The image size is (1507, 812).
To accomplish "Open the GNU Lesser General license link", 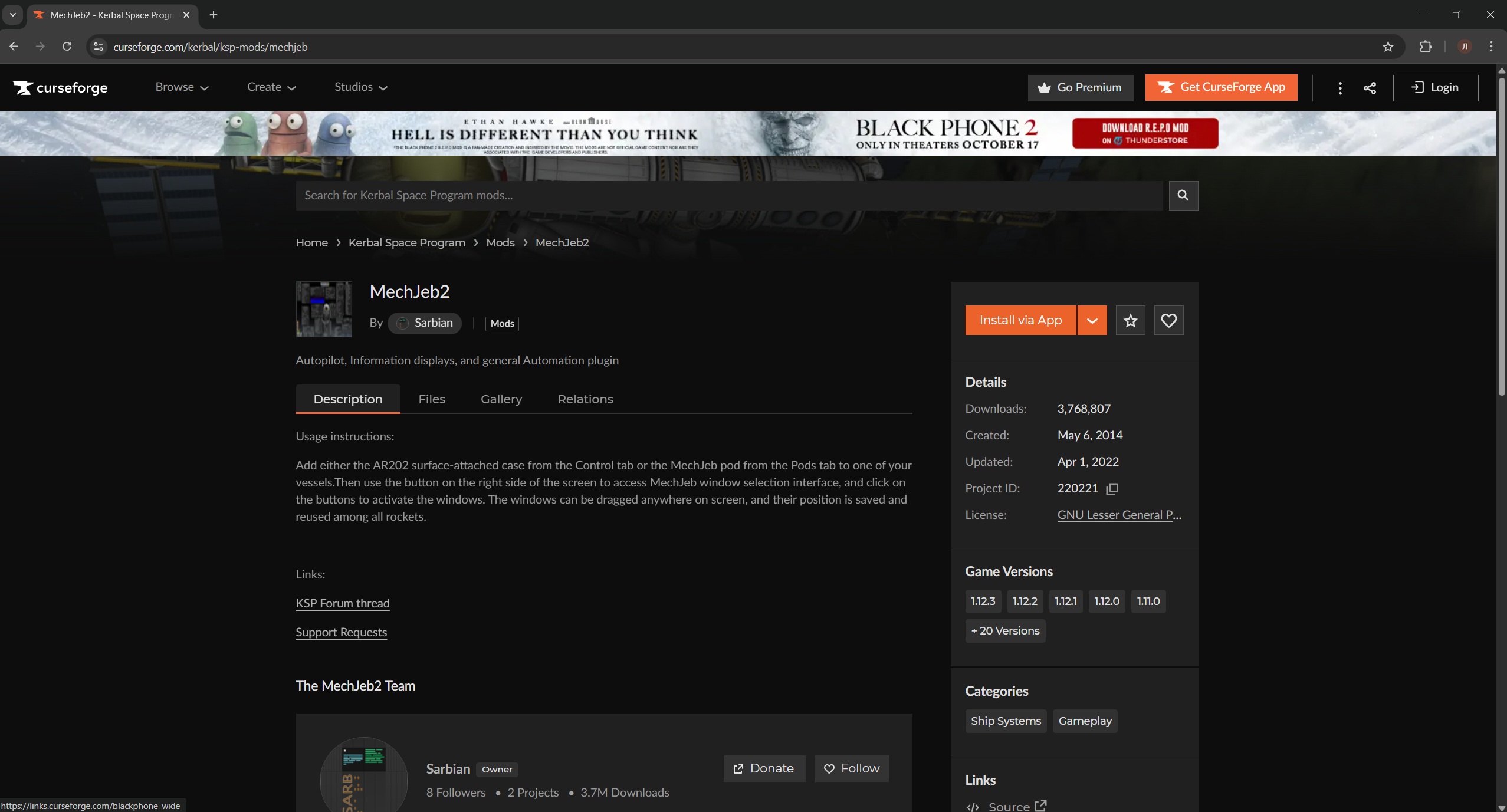I will click(x=1119, y=515).
